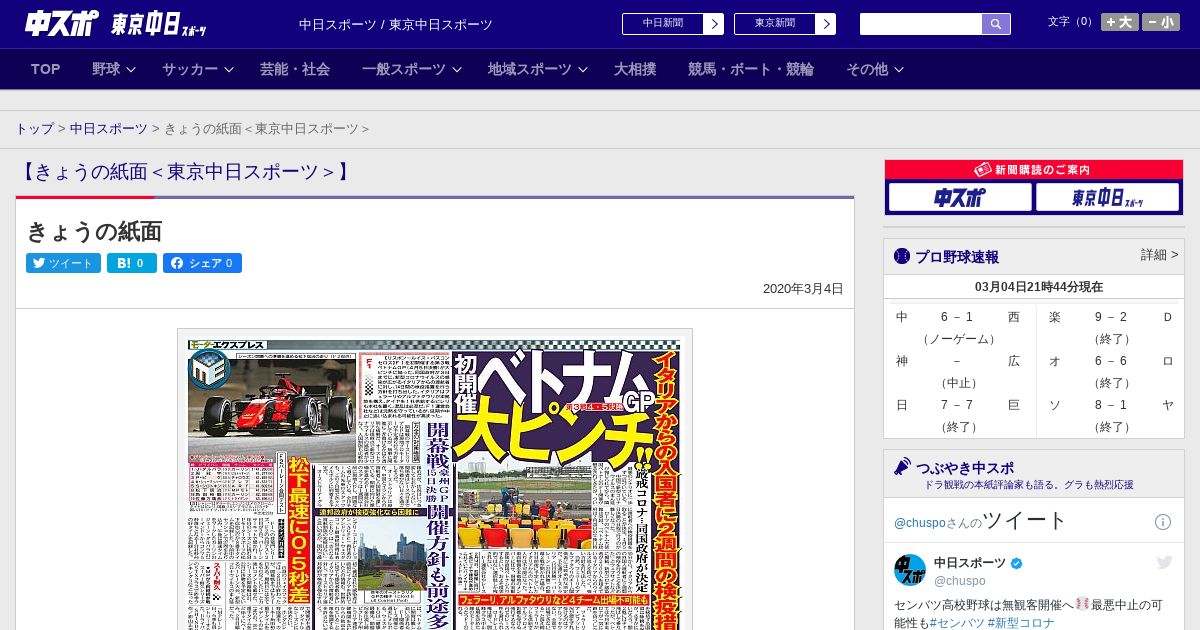Click the プロ野球速報 heading
This screenshot has width=1200, height=630.
[x=957, y=257]
